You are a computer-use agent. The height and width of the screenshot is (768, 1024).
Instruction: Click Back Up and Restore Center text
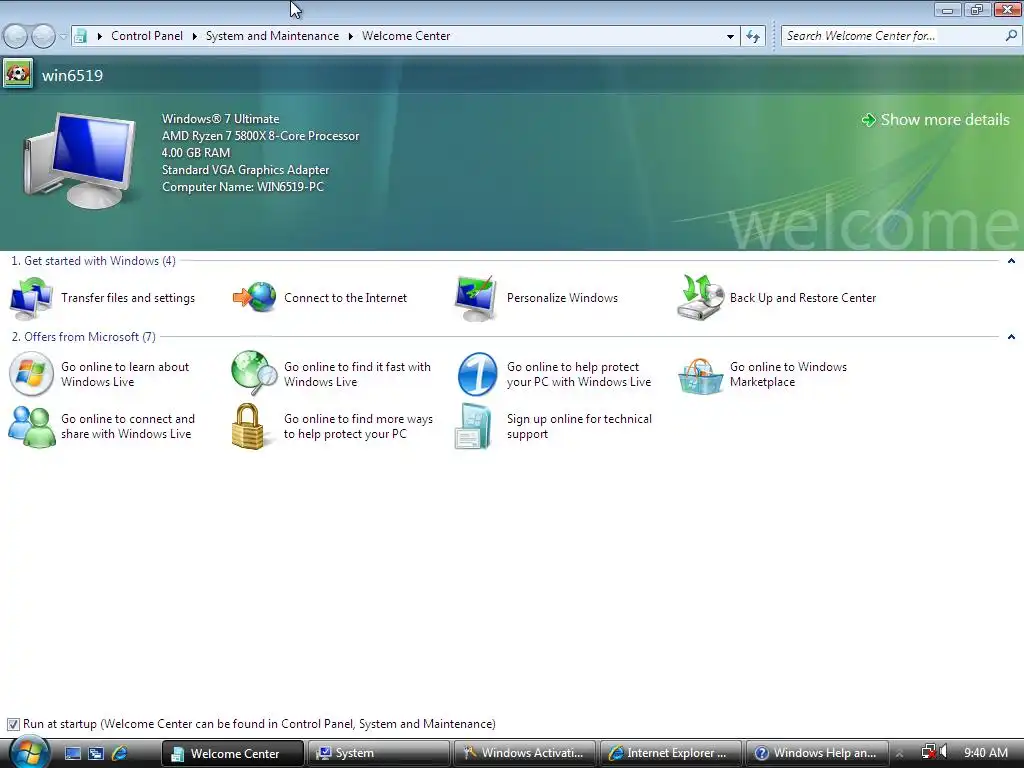tap(803, 298)
